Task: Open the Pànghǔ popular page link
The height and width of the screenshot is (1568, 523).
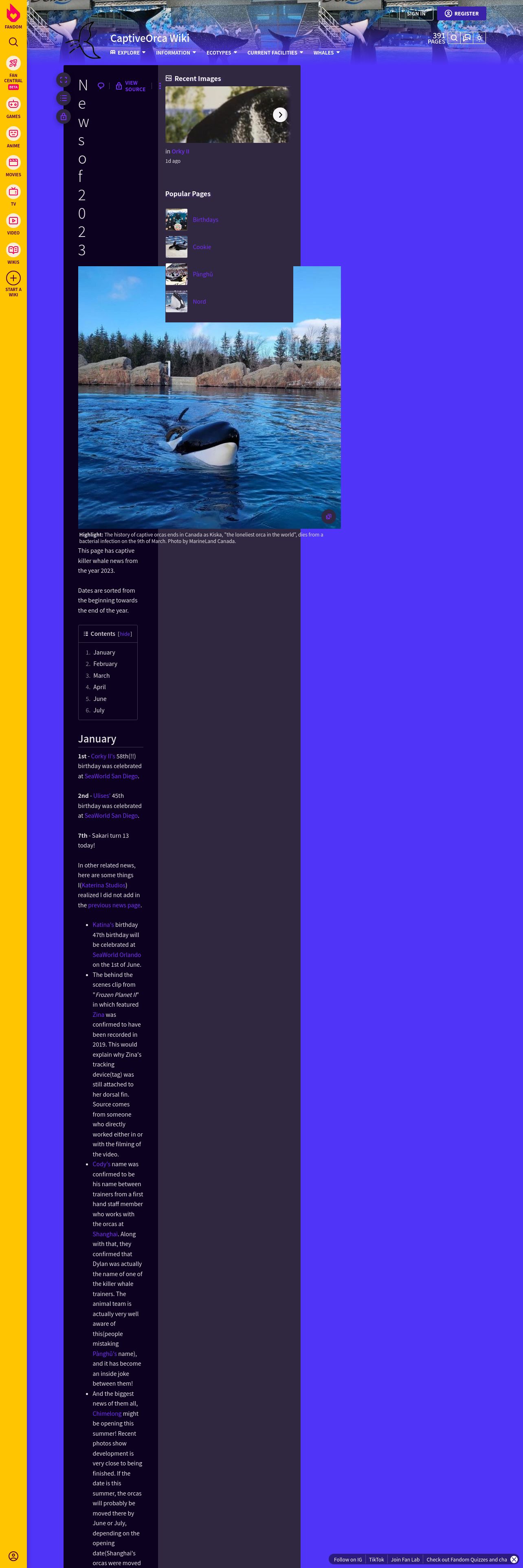Action: pos(203,274)
